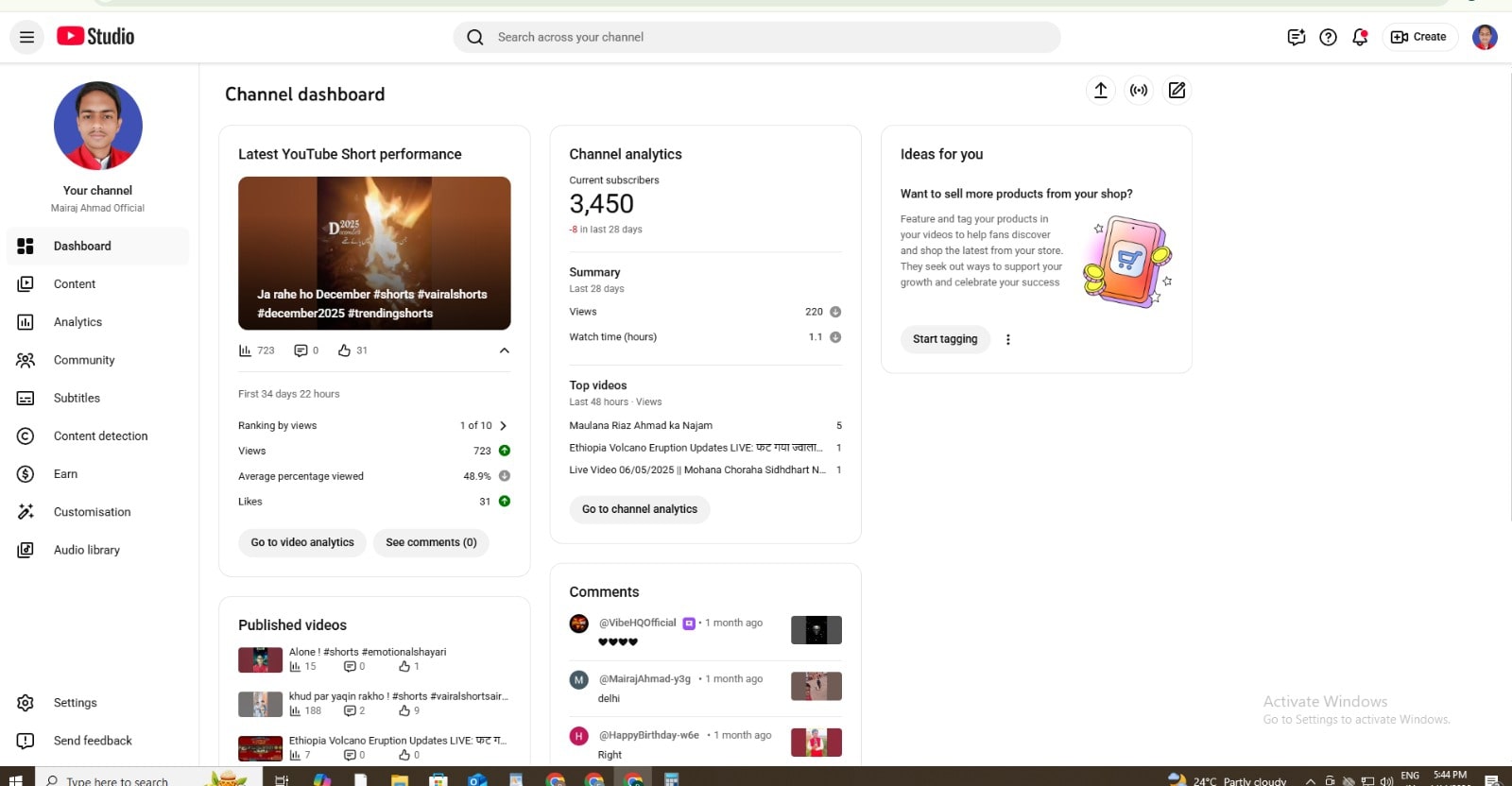The height and width of the screenshot is (786, 1512).
Task: Open the account avatar in the top right
Action: [1485, 37]
